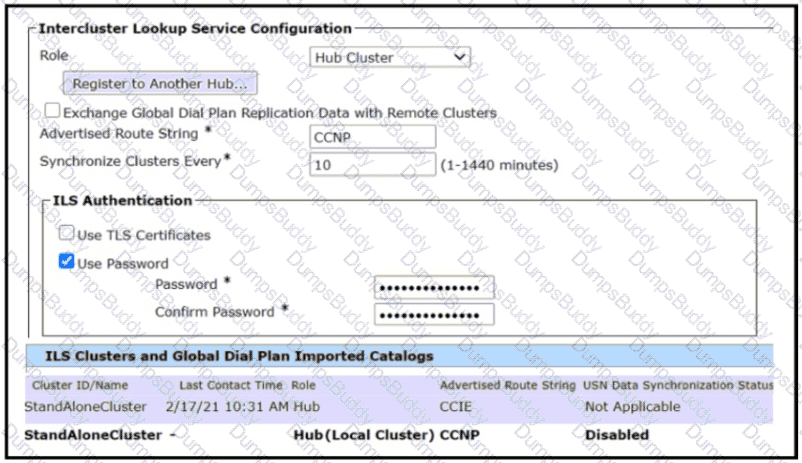Click the ILS Clusters and Imported Catalogs header
This screenshot has height=463, width=802.
tap(240, 355)
